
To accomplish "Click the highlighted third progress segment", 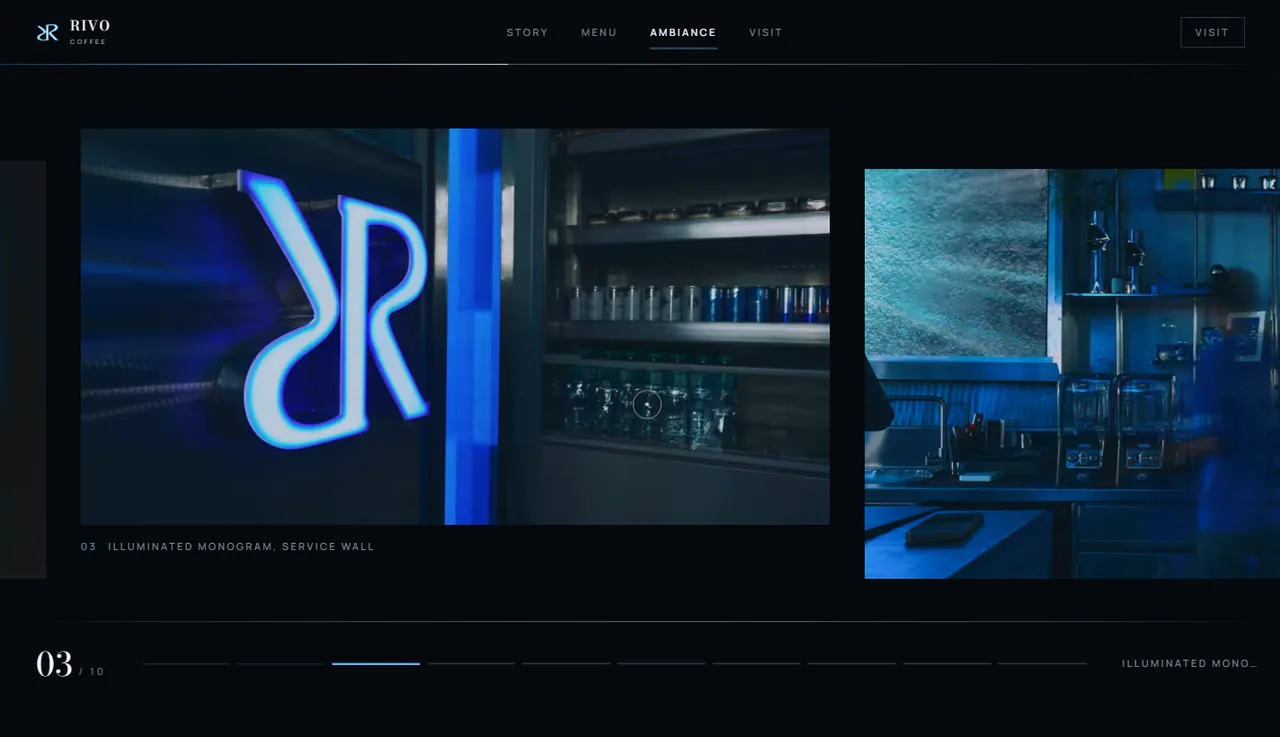I will point(376,663).
